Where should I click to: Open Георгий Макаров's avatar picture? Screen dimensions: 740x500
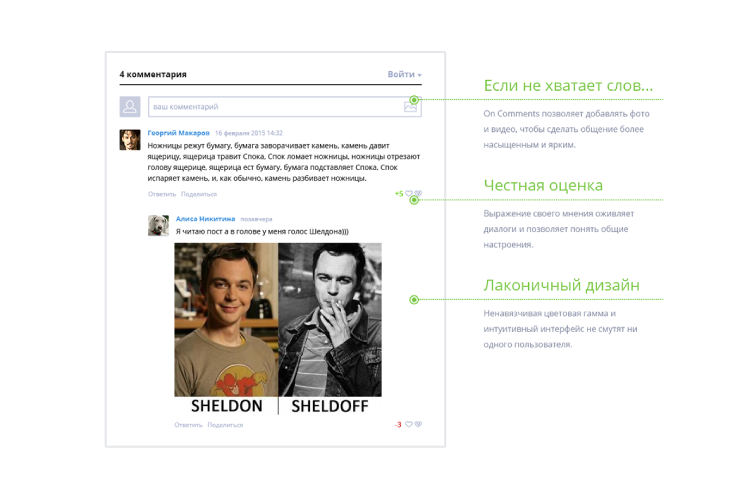click(130, 140)
